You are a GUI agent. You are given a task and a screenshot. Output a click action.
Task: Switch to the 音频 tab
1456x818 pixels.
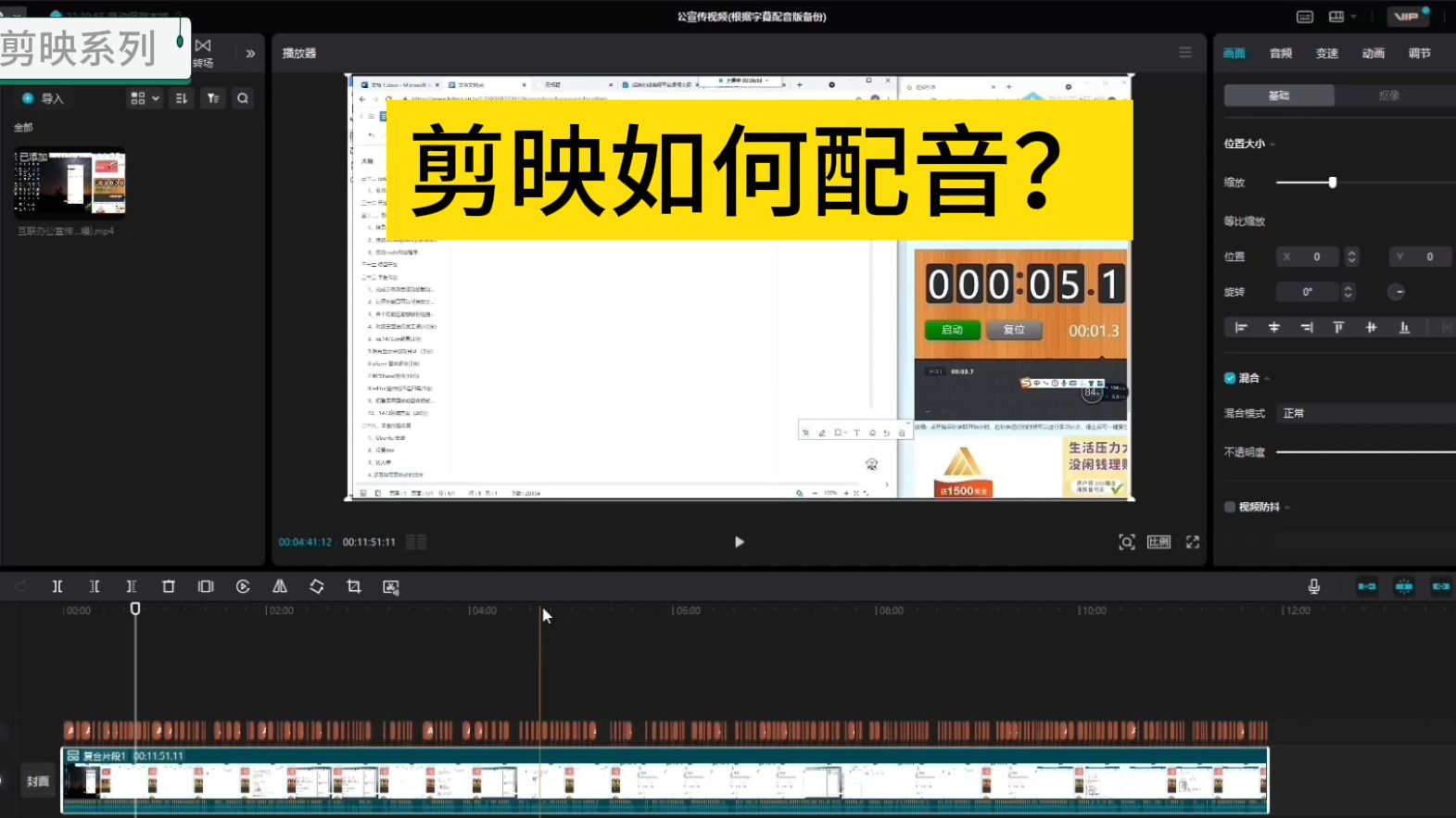(x=1281, y=54)
